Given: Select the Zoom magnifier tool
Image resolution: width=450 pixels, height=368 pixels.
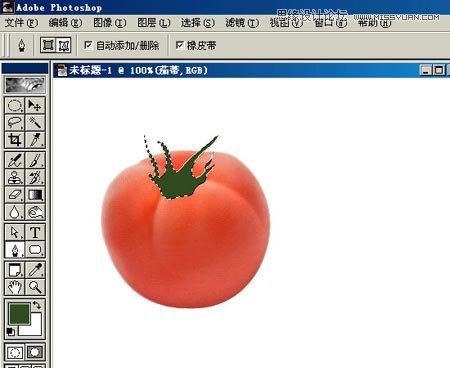Looking at the screenshot, I should tap(35, 287).
